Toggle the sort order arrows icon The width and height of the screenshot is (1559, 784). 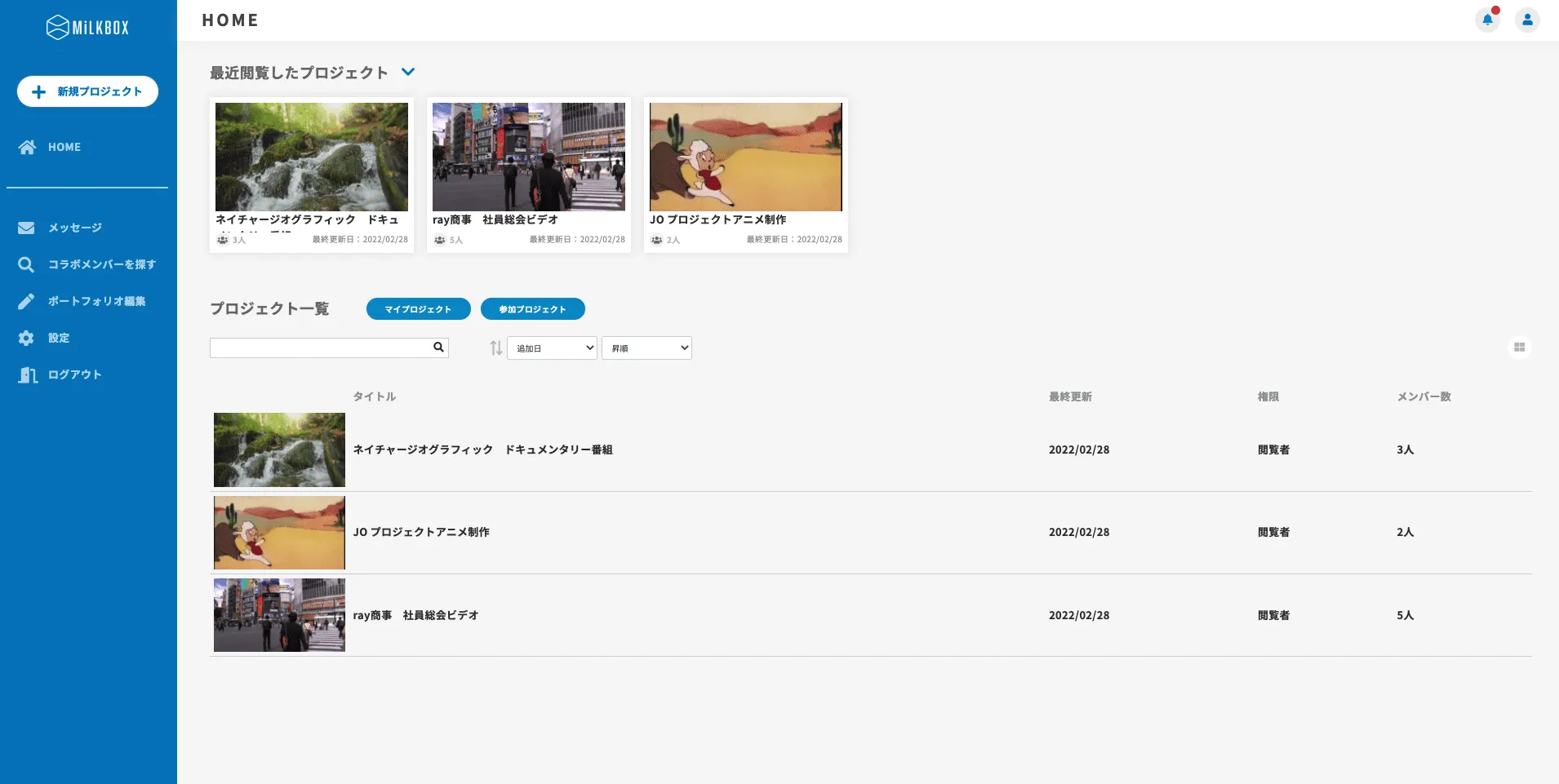click(495, 348)
